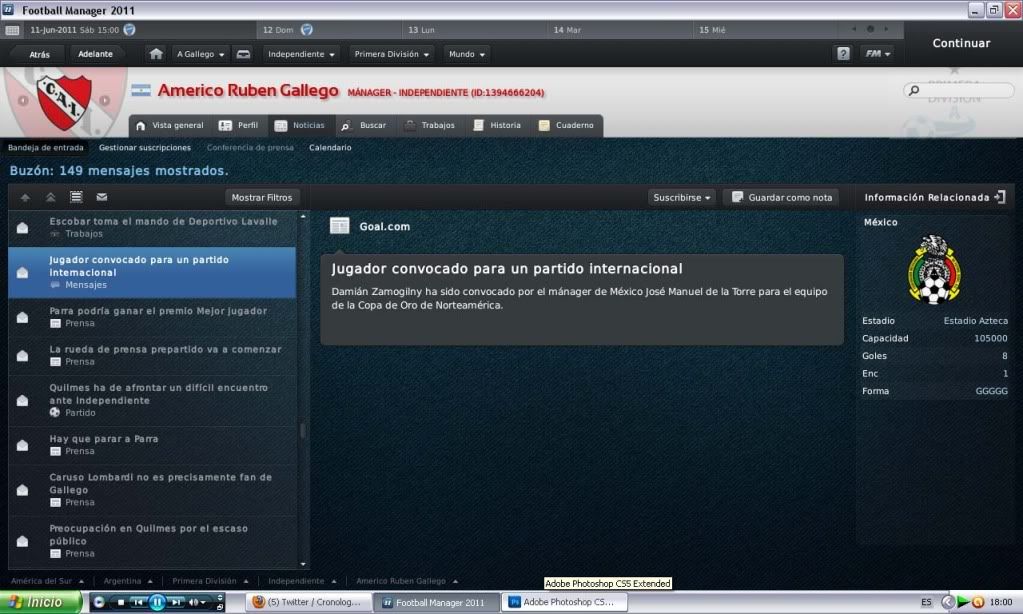1023x614 pixels.
Task: Expand the Primera División dropdown
Action: click(x=391, y=54)
